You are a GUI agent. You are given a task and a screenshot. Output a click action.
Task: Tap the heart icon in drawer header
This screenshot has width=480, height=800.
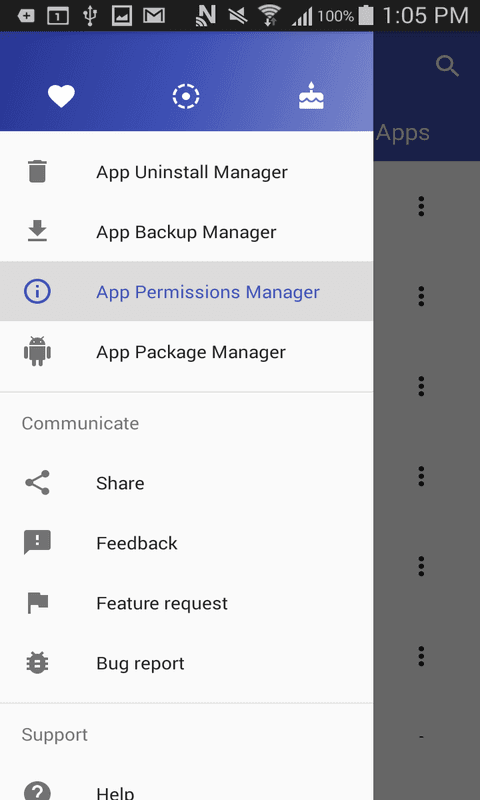click(x=61, y=96)
